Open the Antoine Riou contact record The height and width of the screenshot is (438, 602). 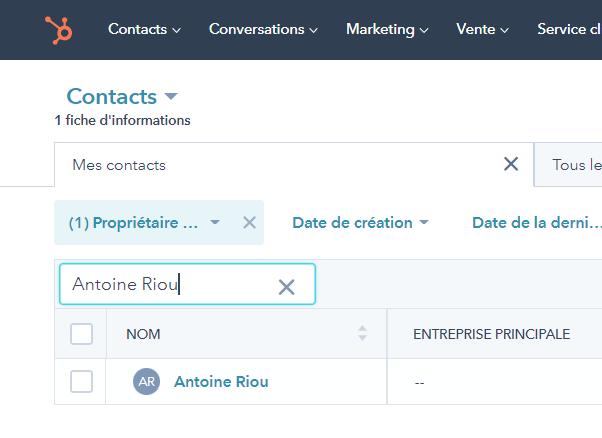coord(221,382)
